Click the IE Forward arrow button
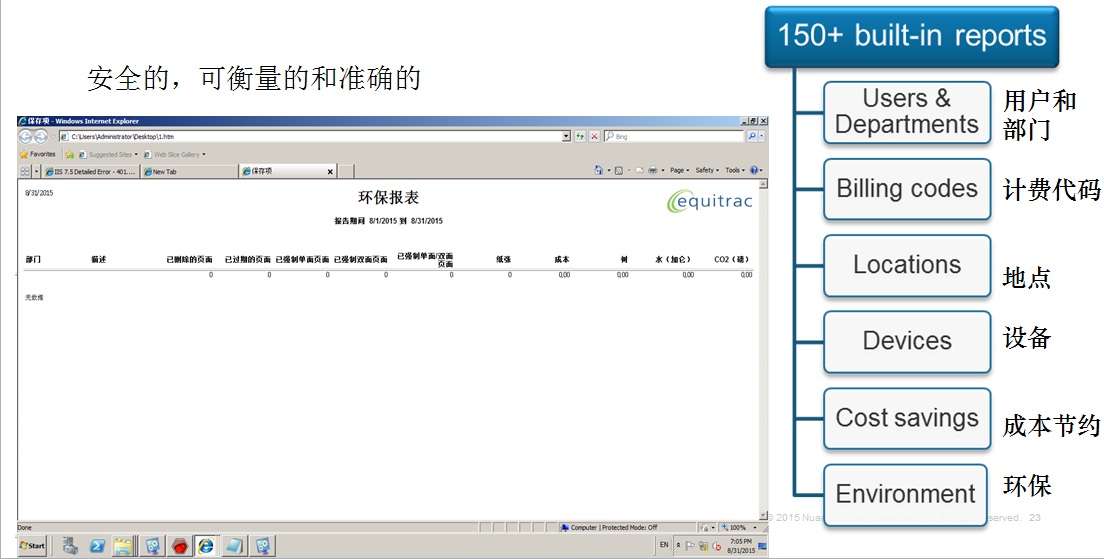 click(41, 137)
